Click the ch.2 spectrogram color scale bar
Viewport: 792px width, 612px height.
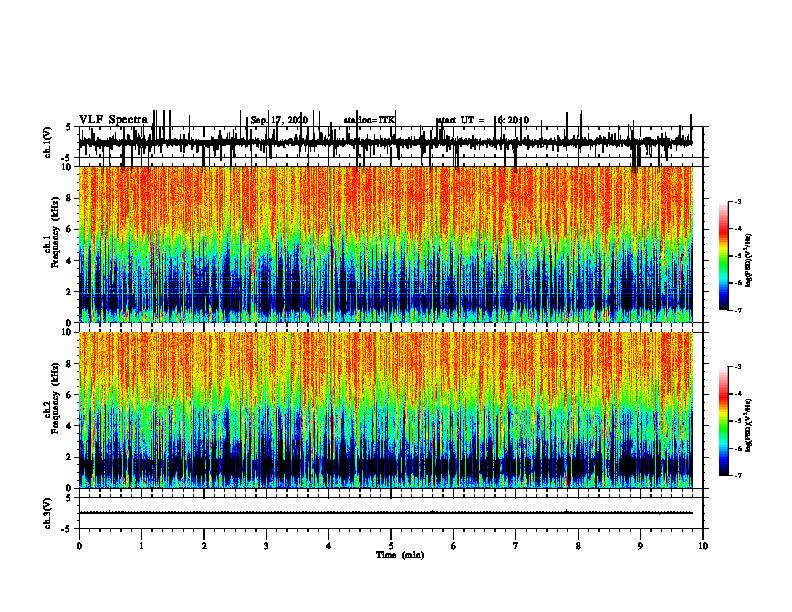pos(723,421)
